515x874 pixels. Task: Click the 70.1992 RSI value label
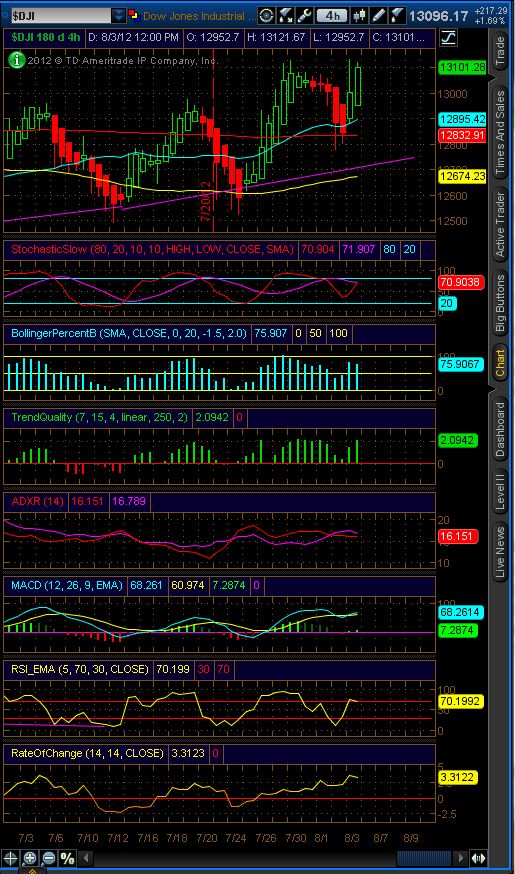(459, 701)
